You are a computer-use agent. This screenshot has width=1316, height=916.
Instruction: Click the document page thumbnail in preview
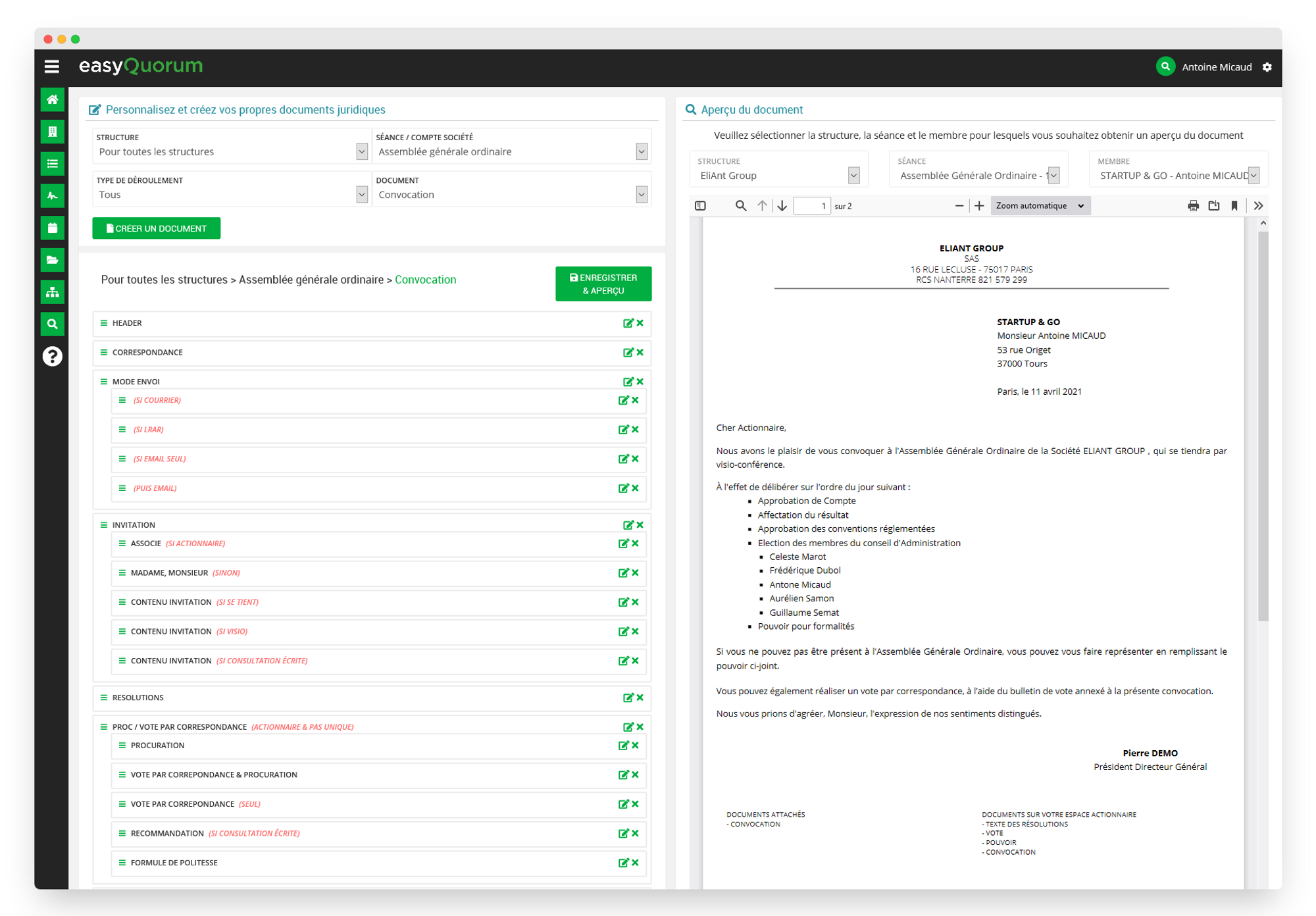(700, 207)
